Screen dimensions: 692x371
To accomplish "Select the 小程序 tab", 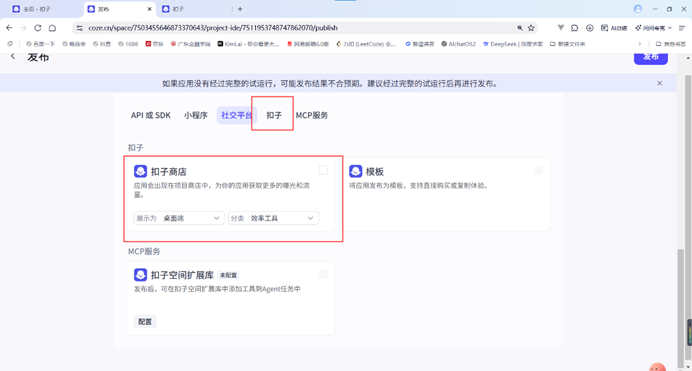I will point(196,115).
